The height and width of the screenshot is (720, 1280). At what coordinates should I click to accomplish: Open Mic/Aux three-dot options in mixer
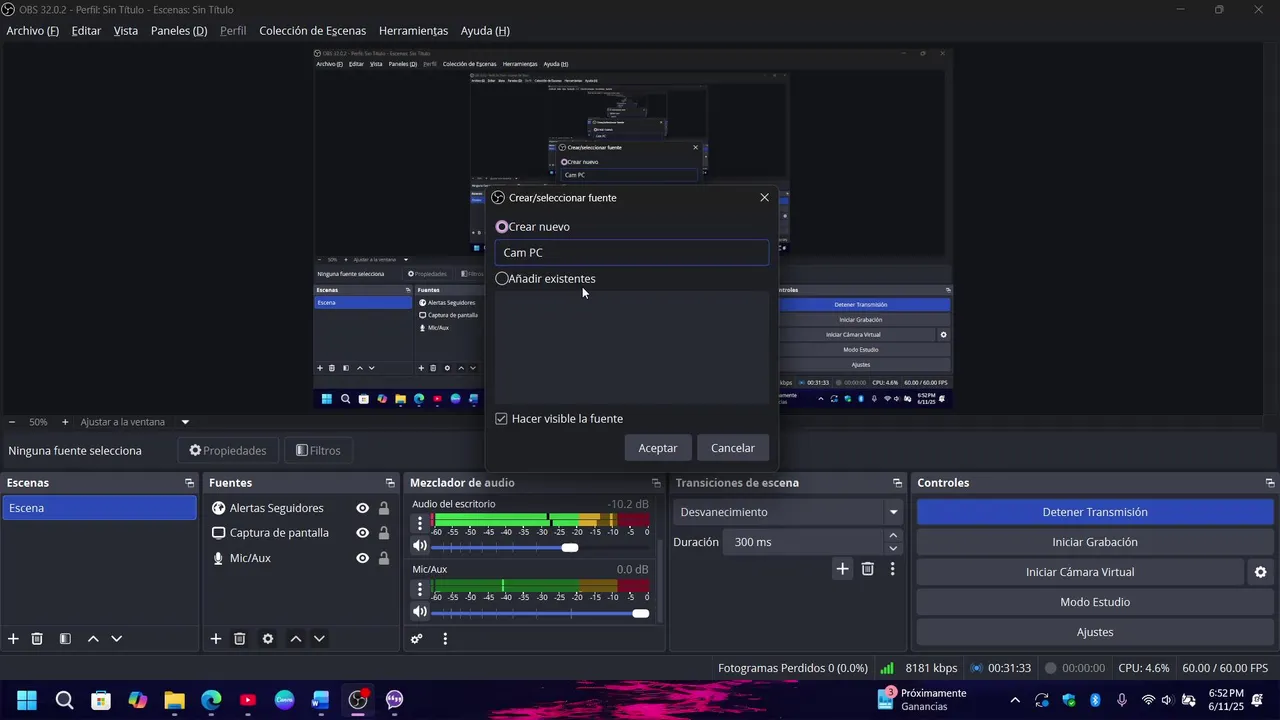pos(420,587)
